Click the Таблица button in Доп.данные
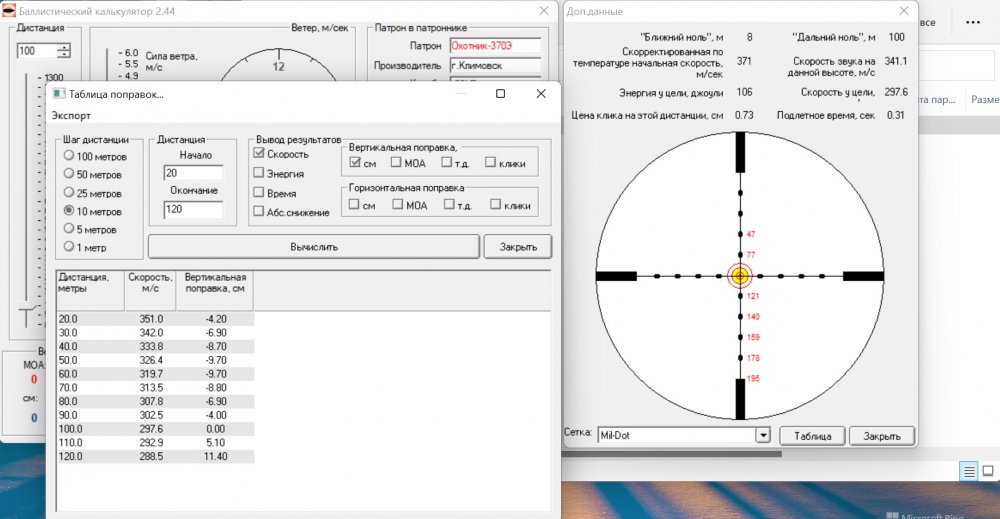The width and height of the screenshot is (1000, 519). [812, 436]
